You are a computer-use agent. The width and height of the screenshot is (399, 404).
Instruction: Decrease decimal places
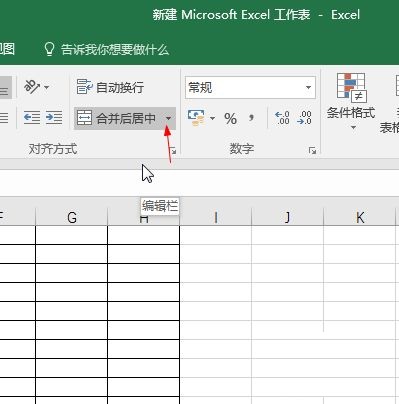pos(304,118)
